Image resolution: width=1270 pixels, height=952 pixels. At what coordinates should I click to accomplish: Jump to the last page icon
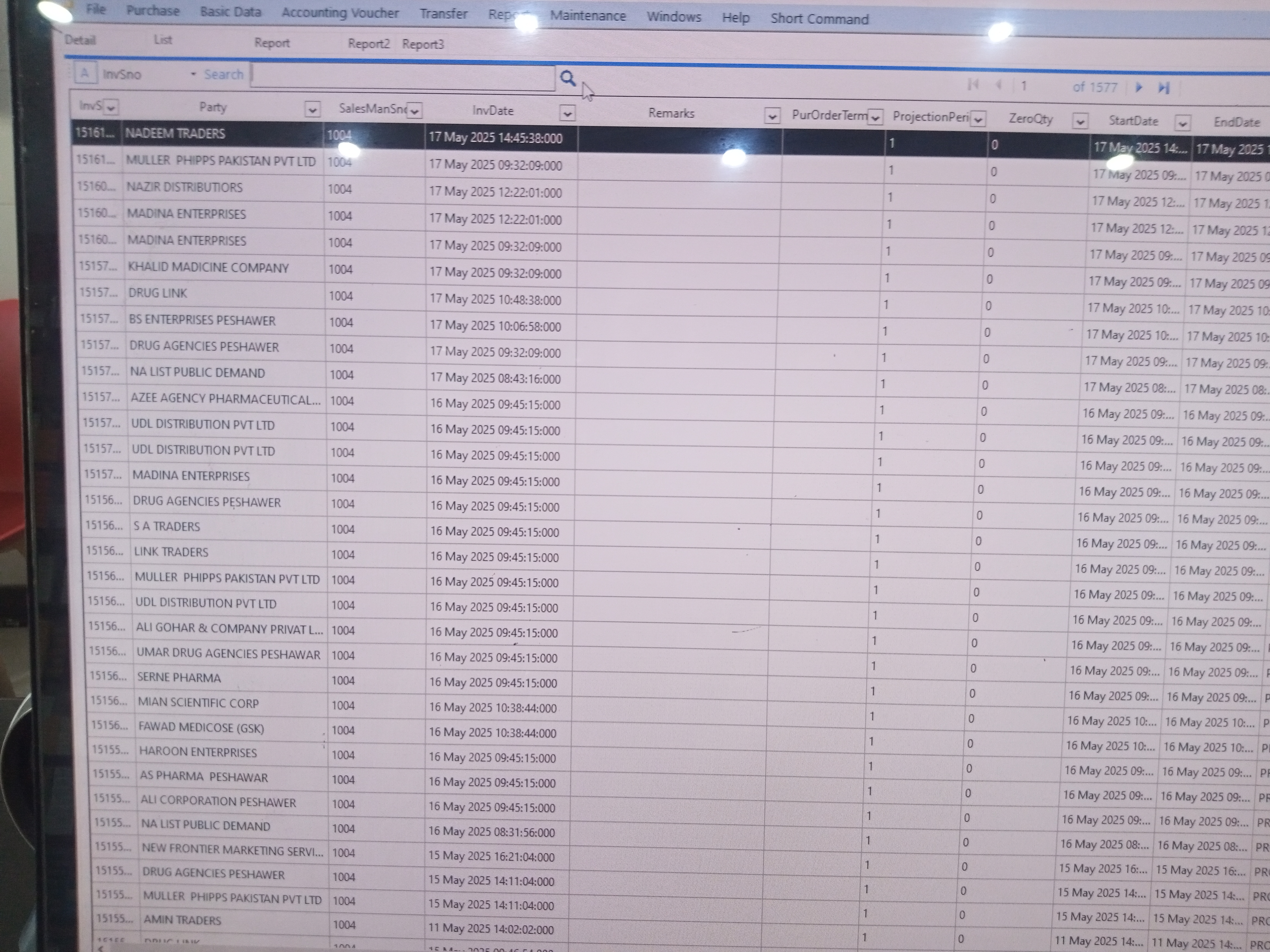pyautogui.click(x=1163, y=88)
